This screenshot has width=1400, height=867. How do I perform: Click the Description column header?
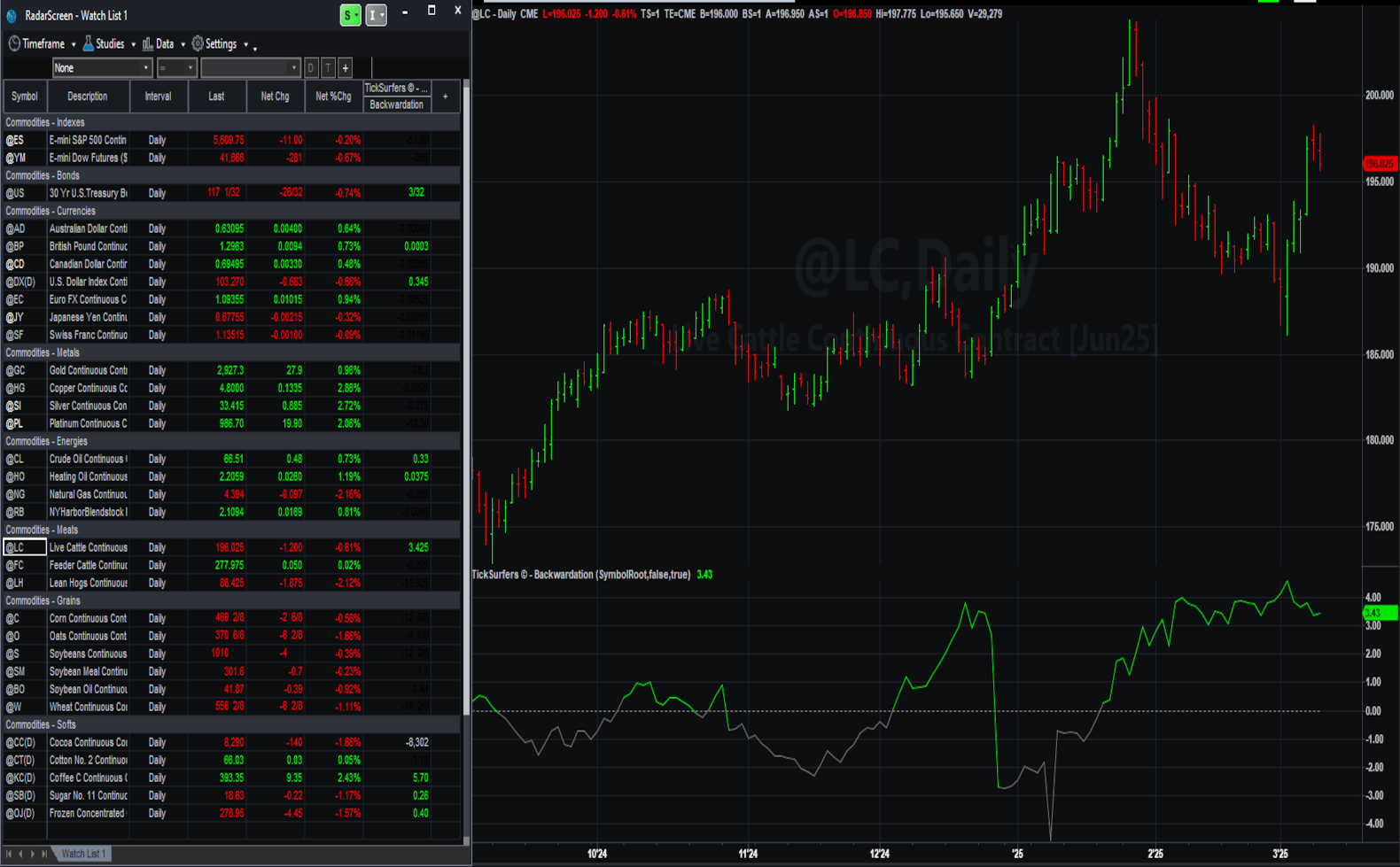pyautogui.click(x=87, y=97)
